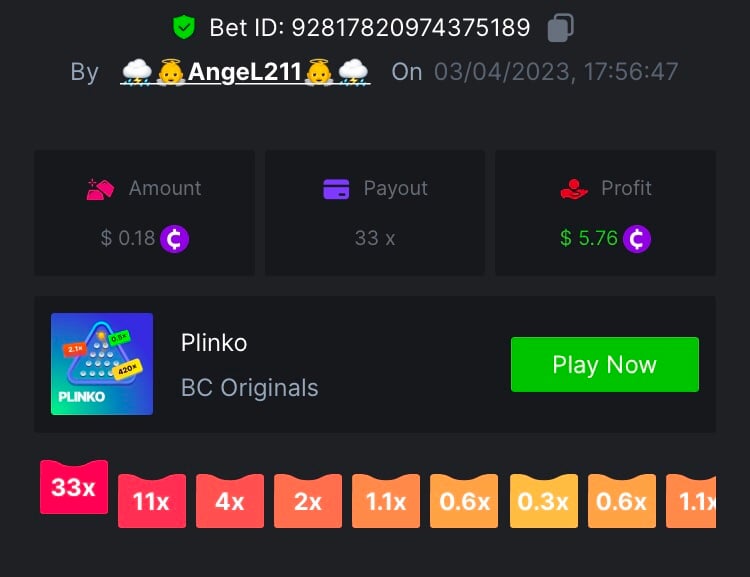Click the pink Amount icon
The image size is (750, 577).
click(x=100, y=189)
